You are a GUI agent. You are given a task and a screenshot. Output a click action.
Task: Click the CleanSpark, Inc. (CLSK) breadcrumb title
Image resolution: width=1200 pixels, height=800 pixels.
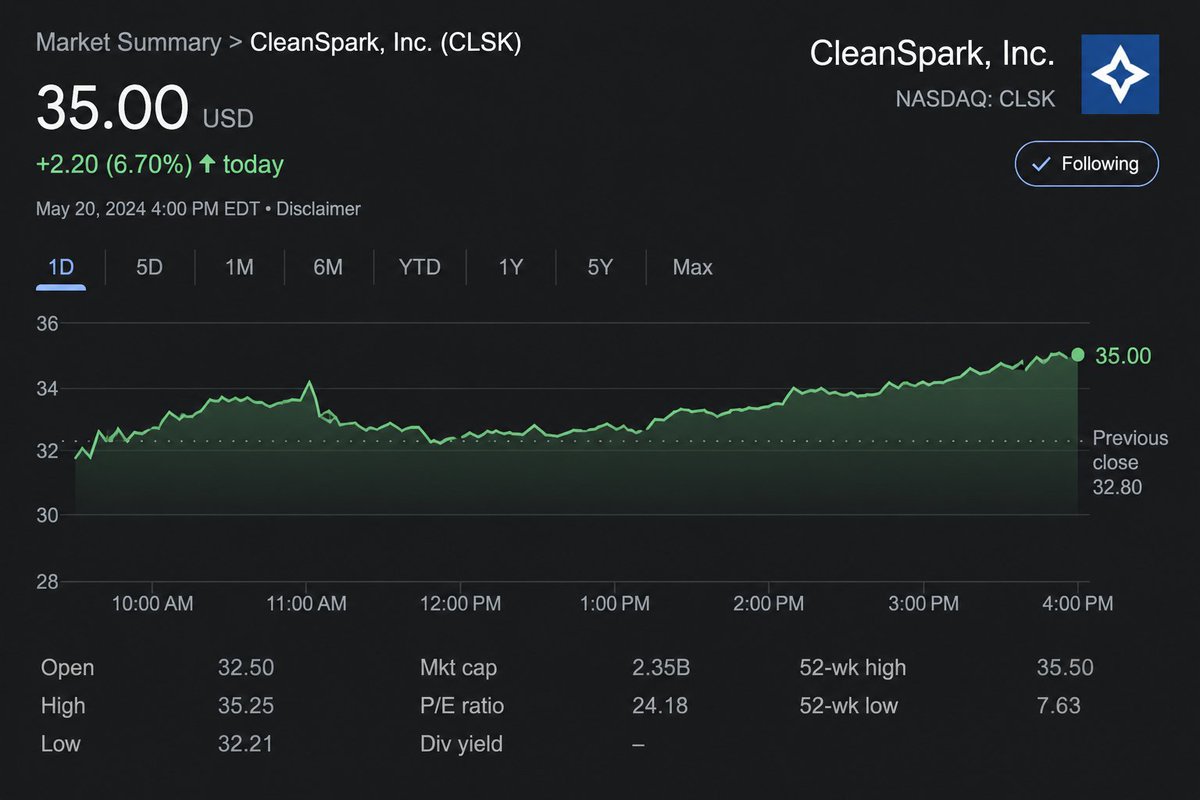pyautogui.click(x=385, y=43)
